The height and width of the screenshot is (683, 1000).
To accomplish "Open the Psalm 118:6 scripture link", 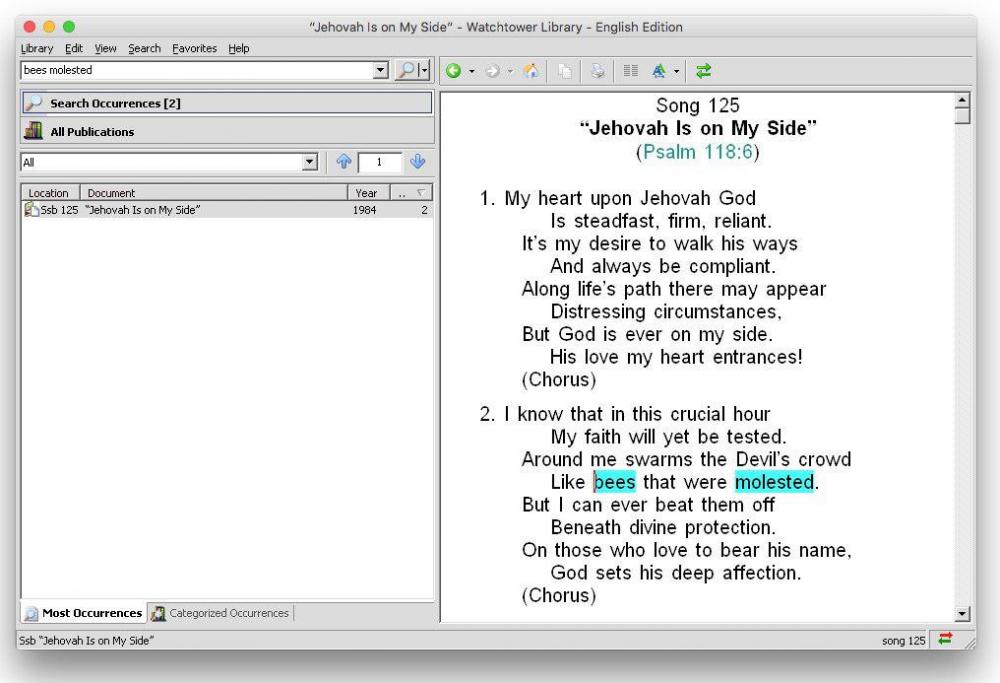I will point(697,152).
